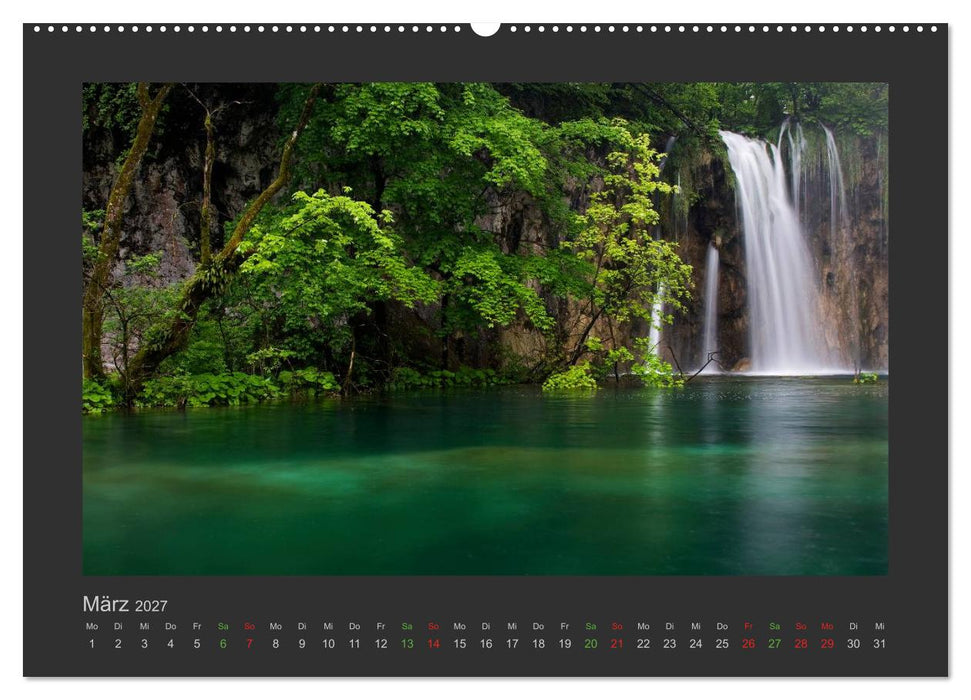Select date 8 in the calendar row
The height and width of the screenshot is (700, 971).
[276, 644]
